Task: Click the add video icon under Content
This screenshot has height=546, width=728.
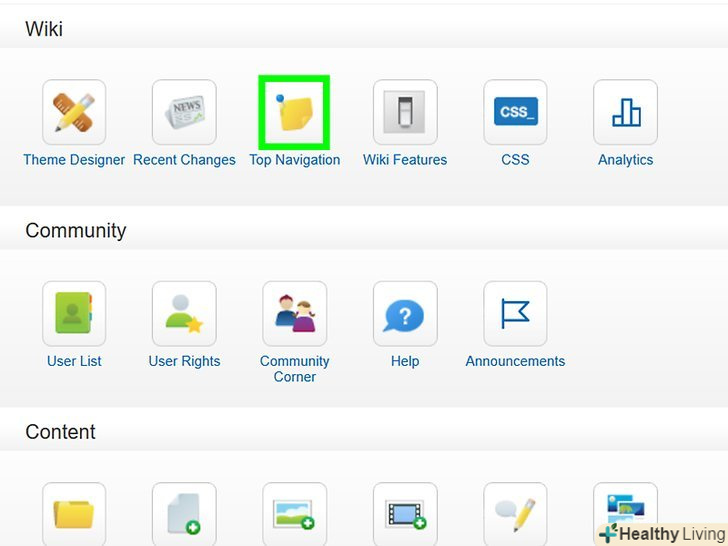Action: point(405,514)
